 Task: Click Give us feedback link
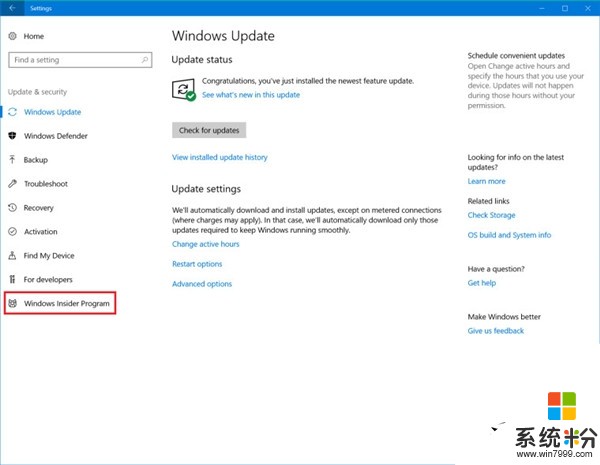click(496, 331)
